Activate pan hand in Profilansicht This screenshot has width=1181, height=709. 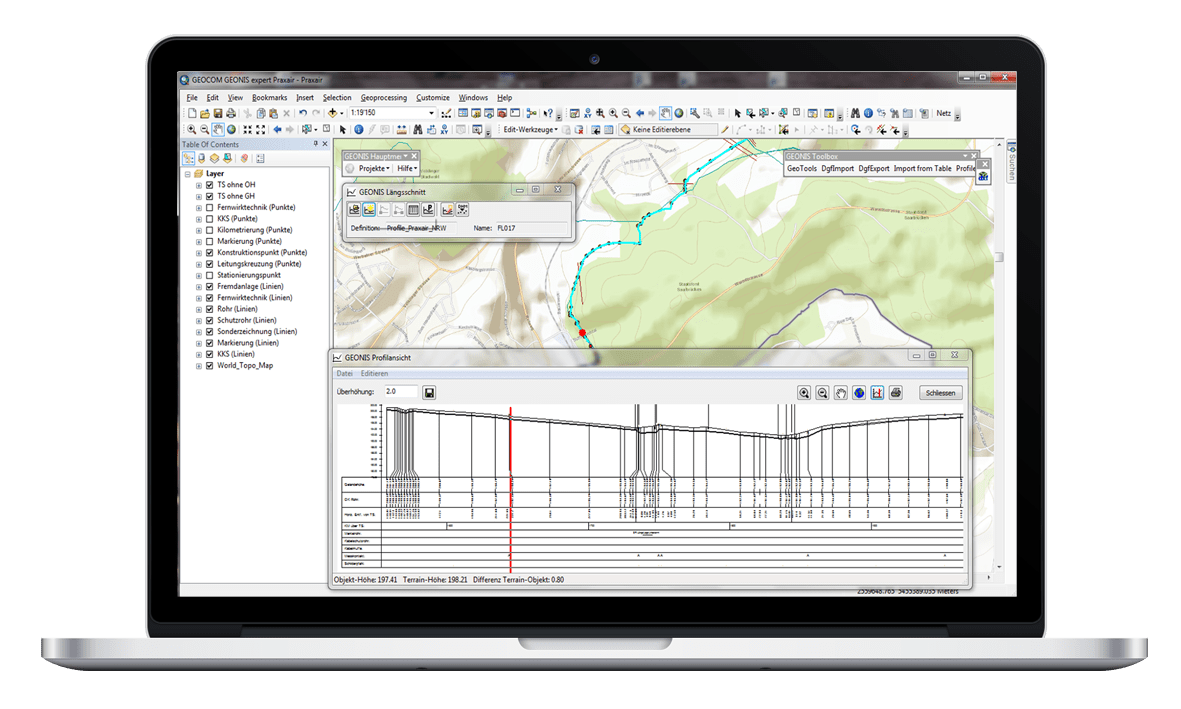tap(841, 393)
